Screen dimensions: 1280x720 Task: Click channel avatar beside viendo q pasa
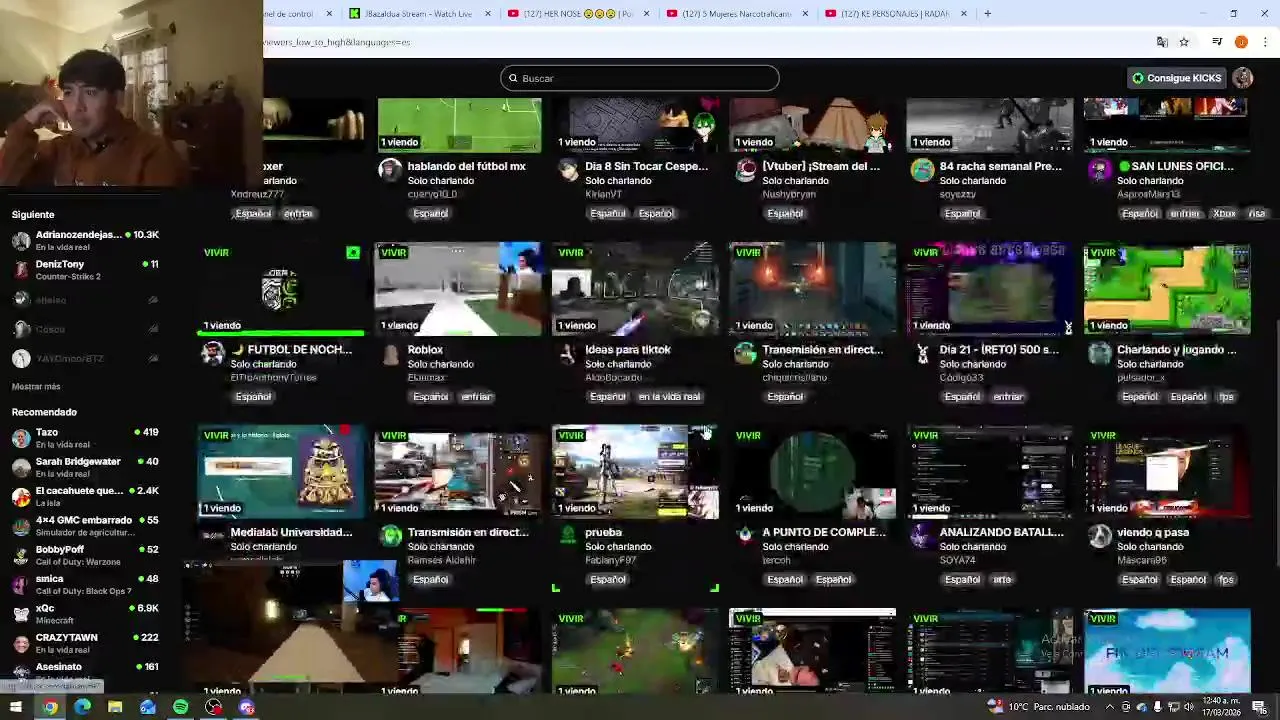[x=1100, y=536]
